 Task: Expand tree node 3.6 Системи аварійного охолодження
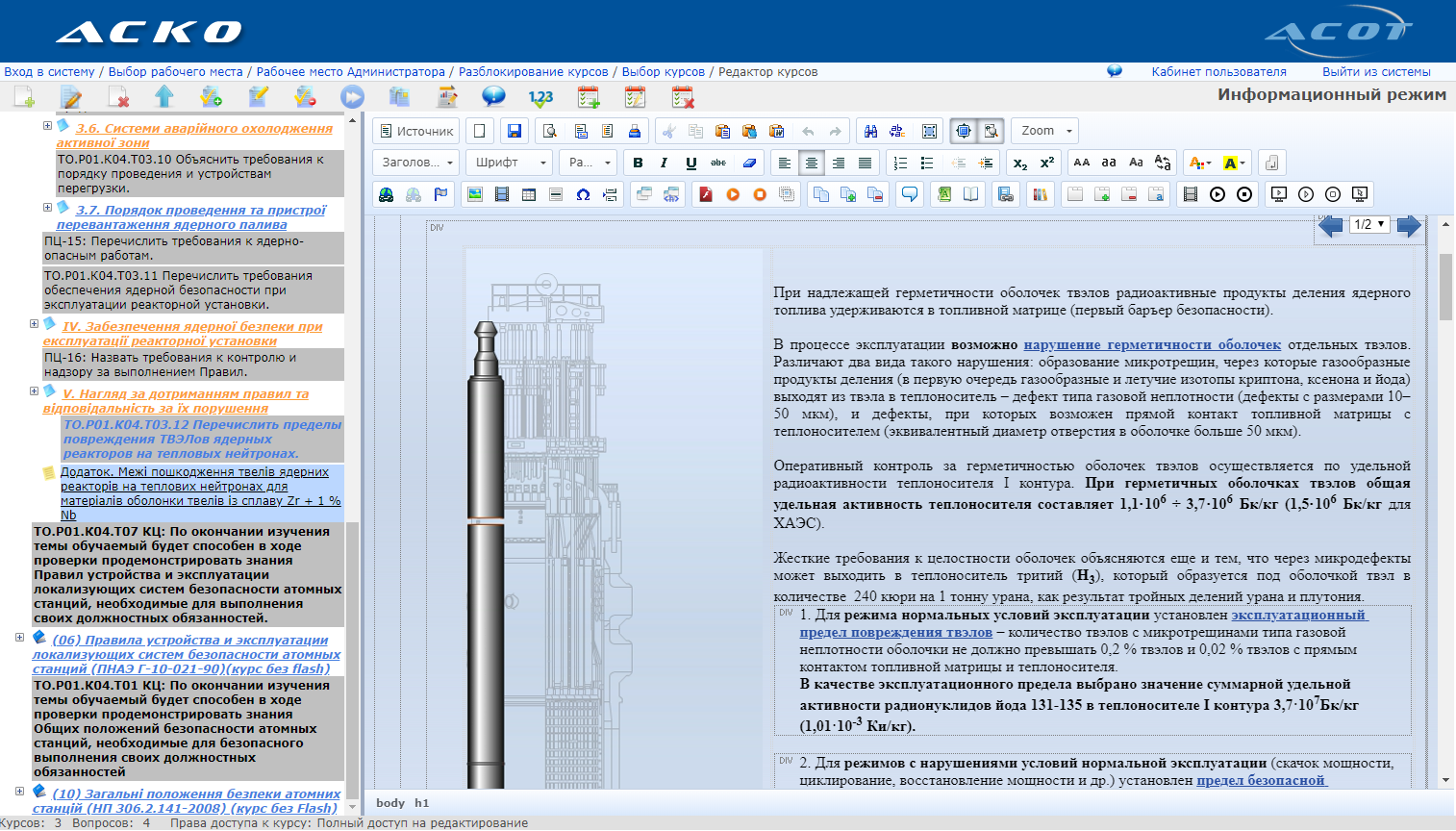click(48, 125)
